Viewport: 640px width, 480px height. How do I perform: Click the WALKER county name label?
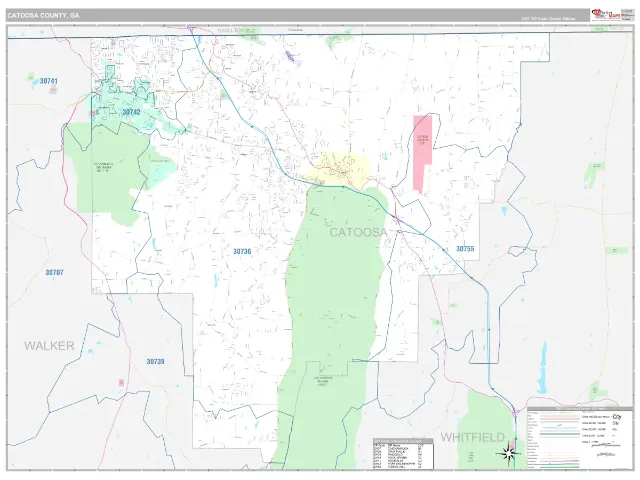click(49, 346)
